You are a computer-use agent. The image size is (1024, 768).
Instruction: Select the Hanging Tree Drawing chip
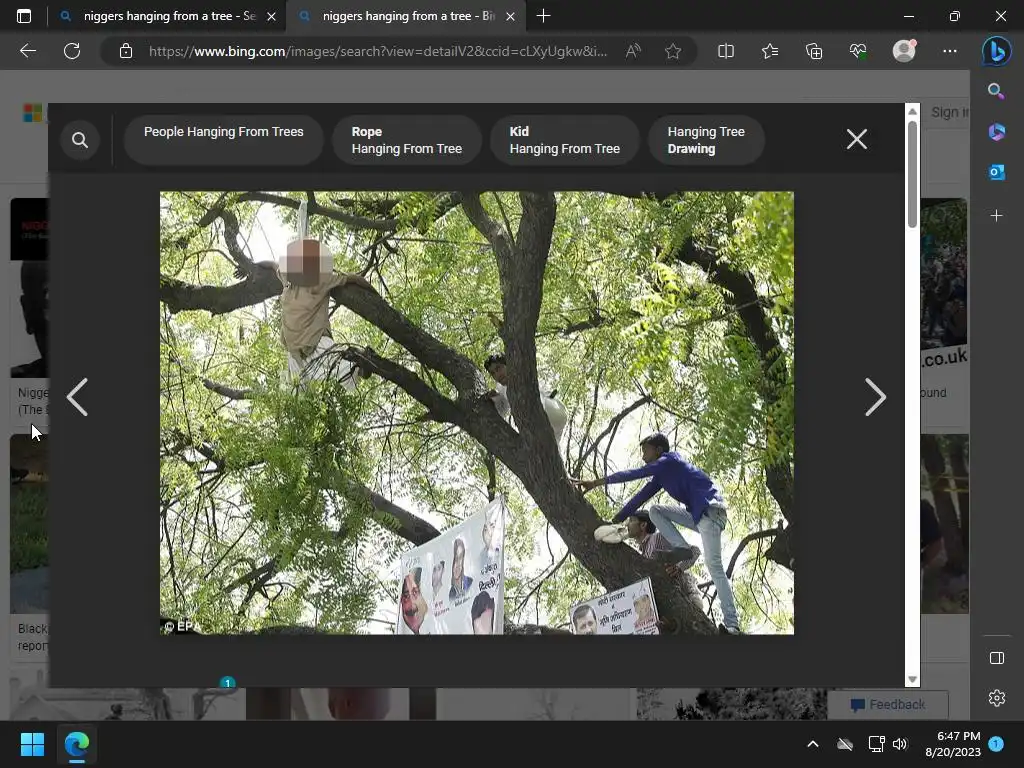click(706, 140)
